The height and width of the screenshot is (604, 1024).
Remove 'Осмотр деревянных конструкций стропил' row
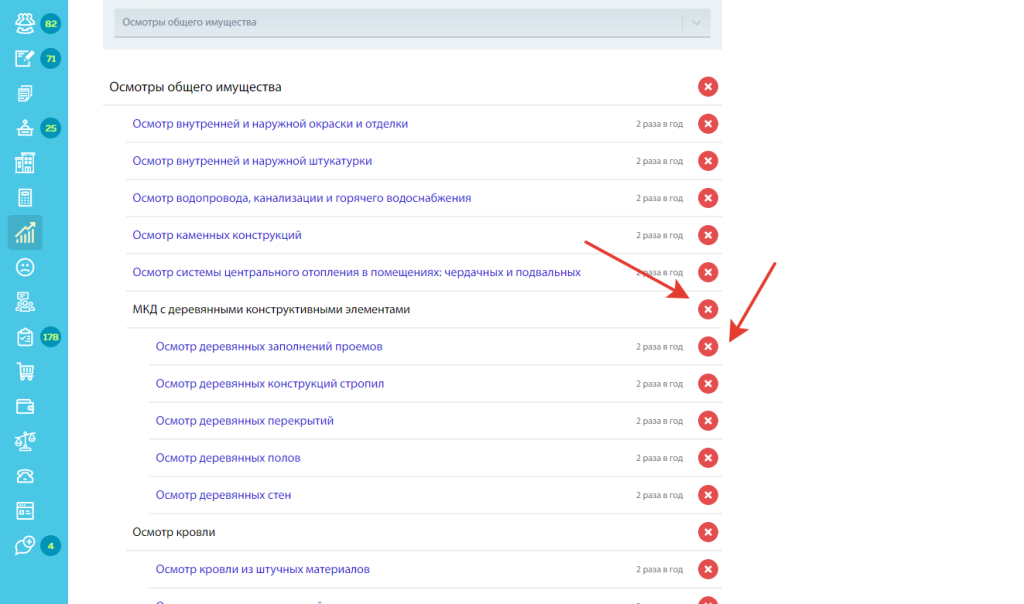pyautogui.click(x=708, y=384)
